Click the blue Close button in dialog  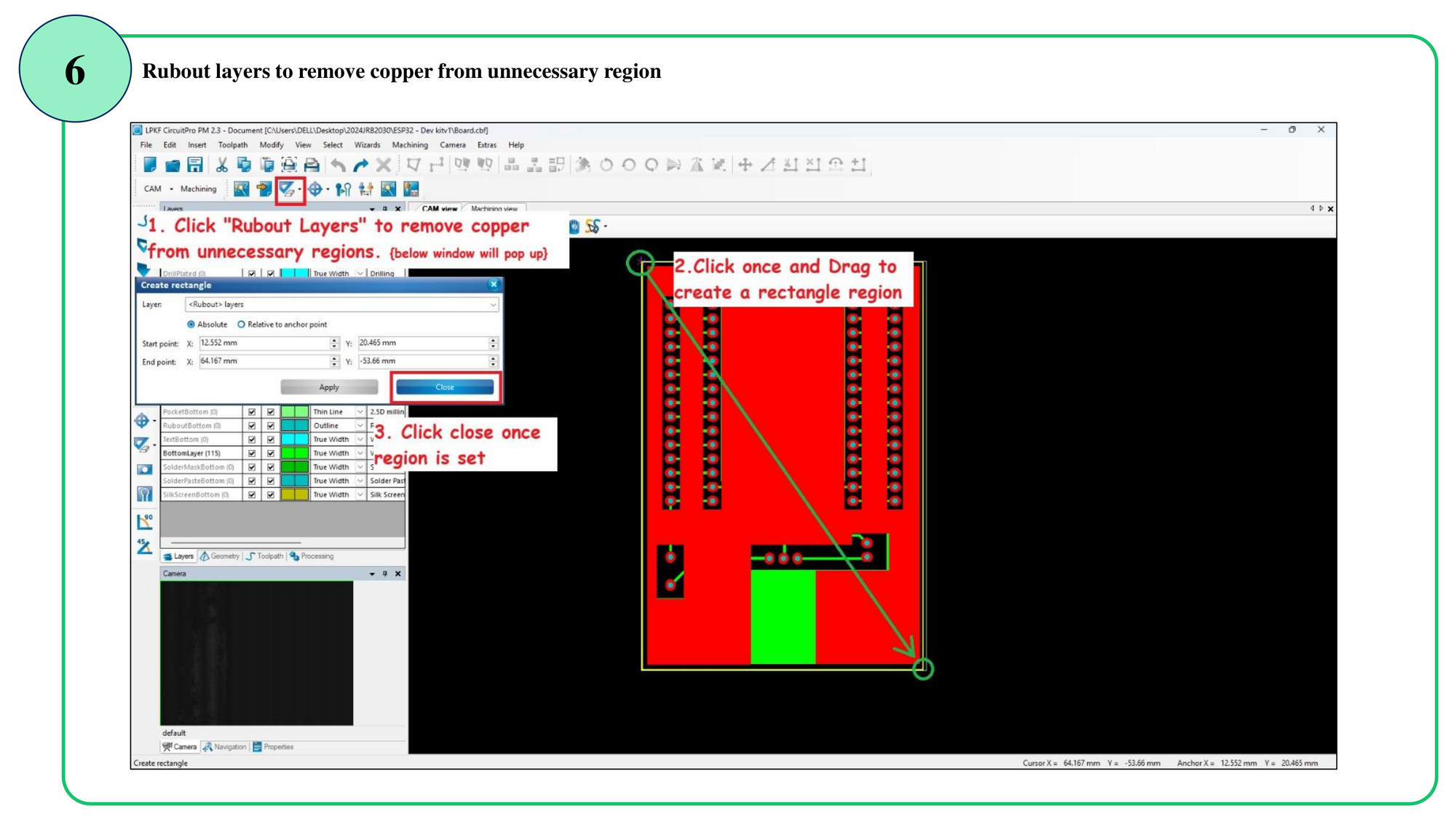445,387
